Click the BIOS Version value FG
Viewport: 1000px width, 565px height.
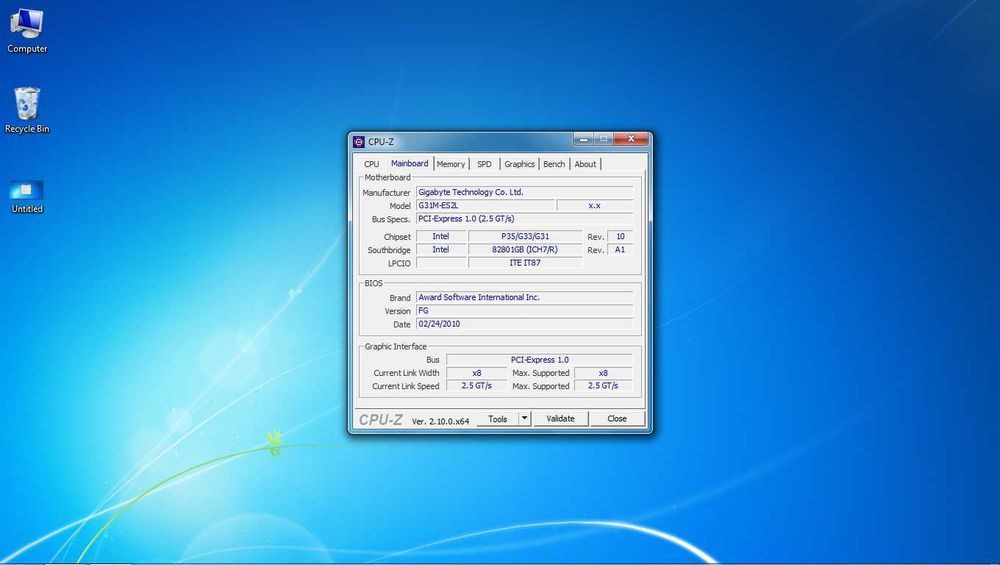coord(524,311)
